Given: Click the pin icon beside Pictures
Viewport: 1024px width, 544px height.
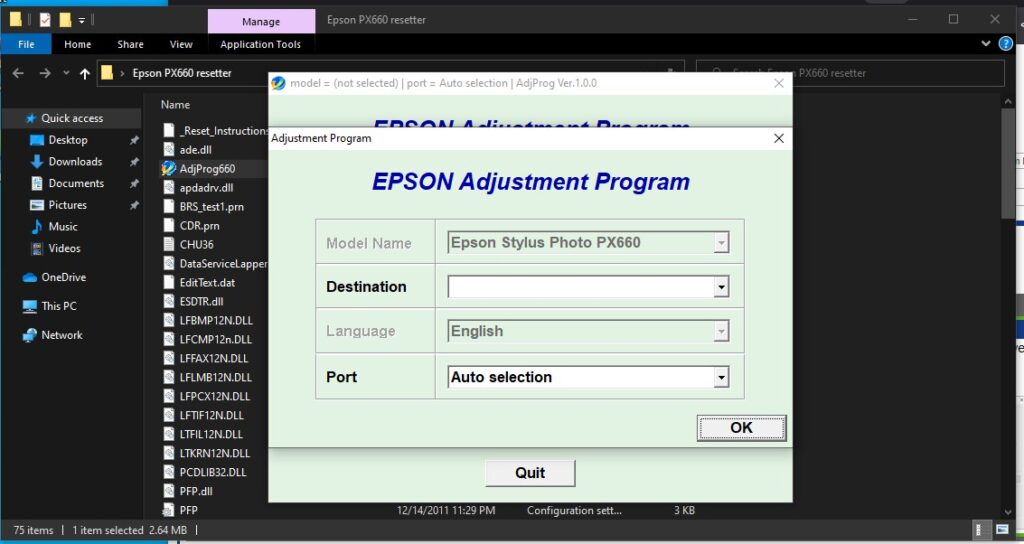Looking at the screenshot, I should [x=134, y=205].
